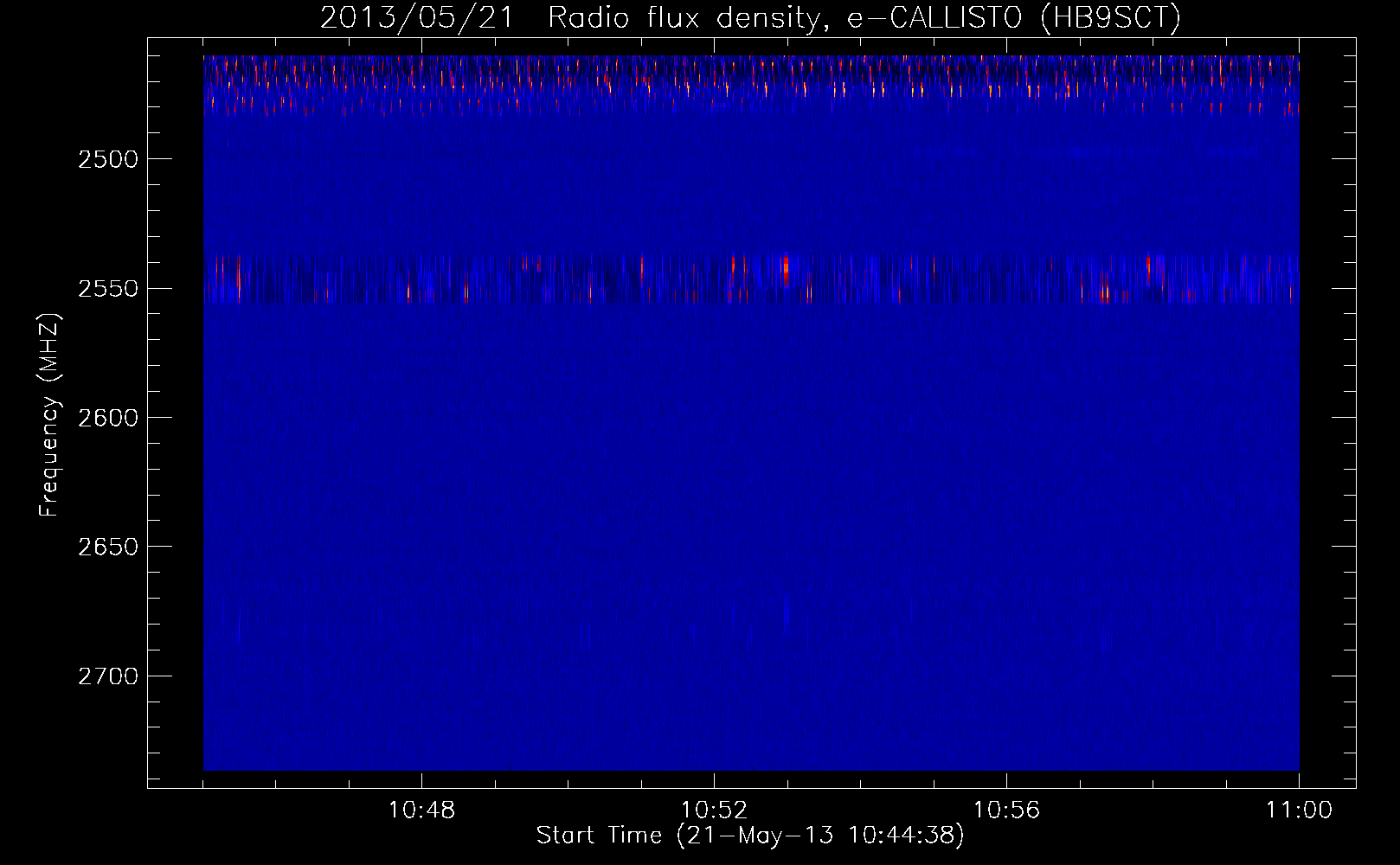The height and width of the screenshot is (865, 1400).
Task: Click the 10:52 time tick label
Action: pyautogui.click(x=714, y=811)
